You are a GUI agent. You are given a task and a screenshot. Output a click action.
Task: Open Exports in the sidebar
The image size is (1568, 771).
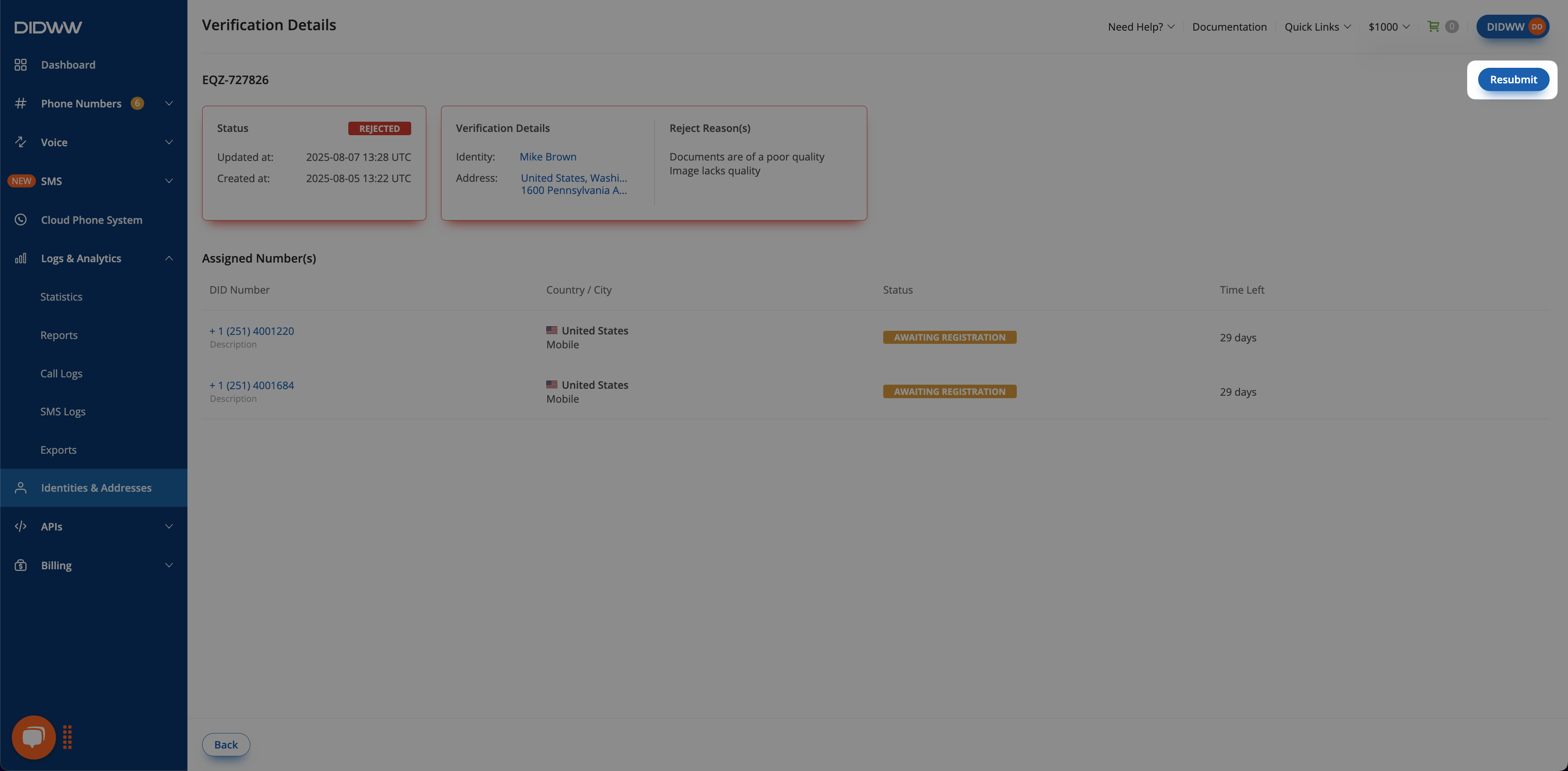coord(58,450)
